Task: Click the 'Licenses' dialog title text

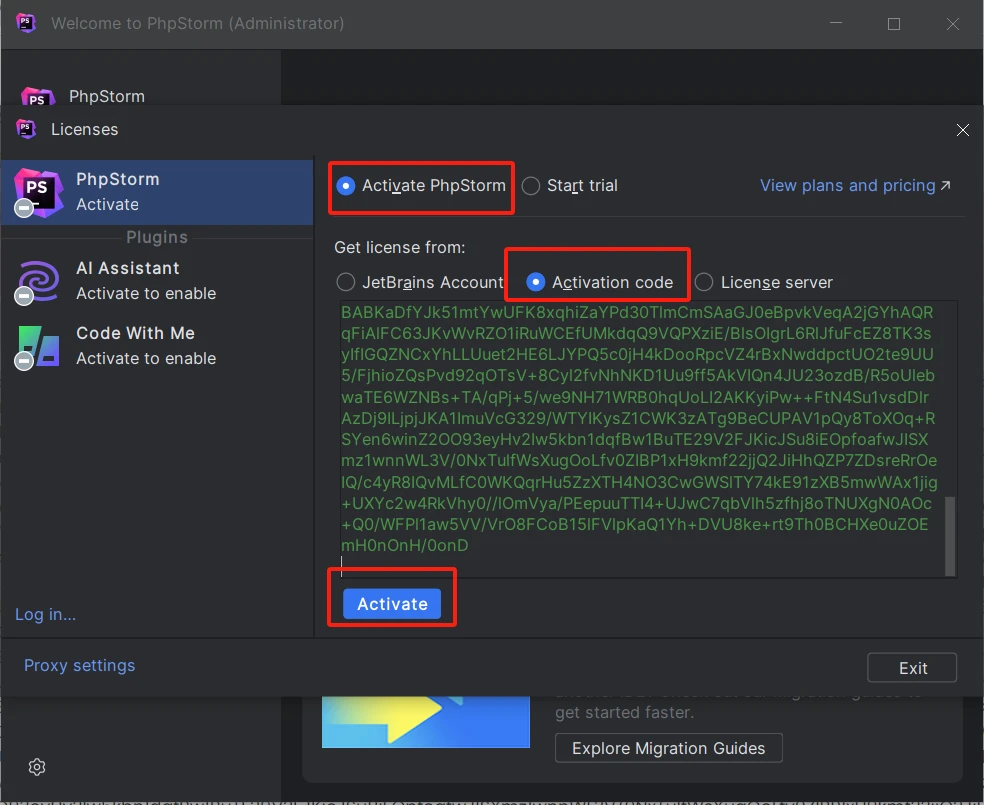Action: [85, 129]
